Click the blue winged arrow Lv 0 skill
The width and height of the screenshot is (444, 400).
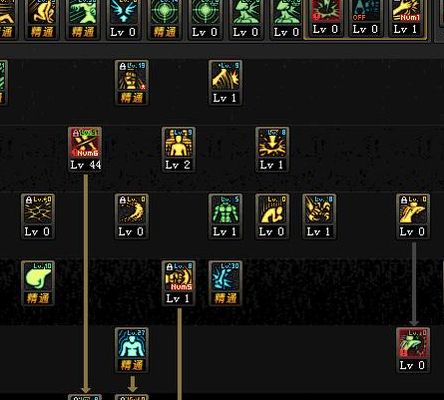[123, 20]
